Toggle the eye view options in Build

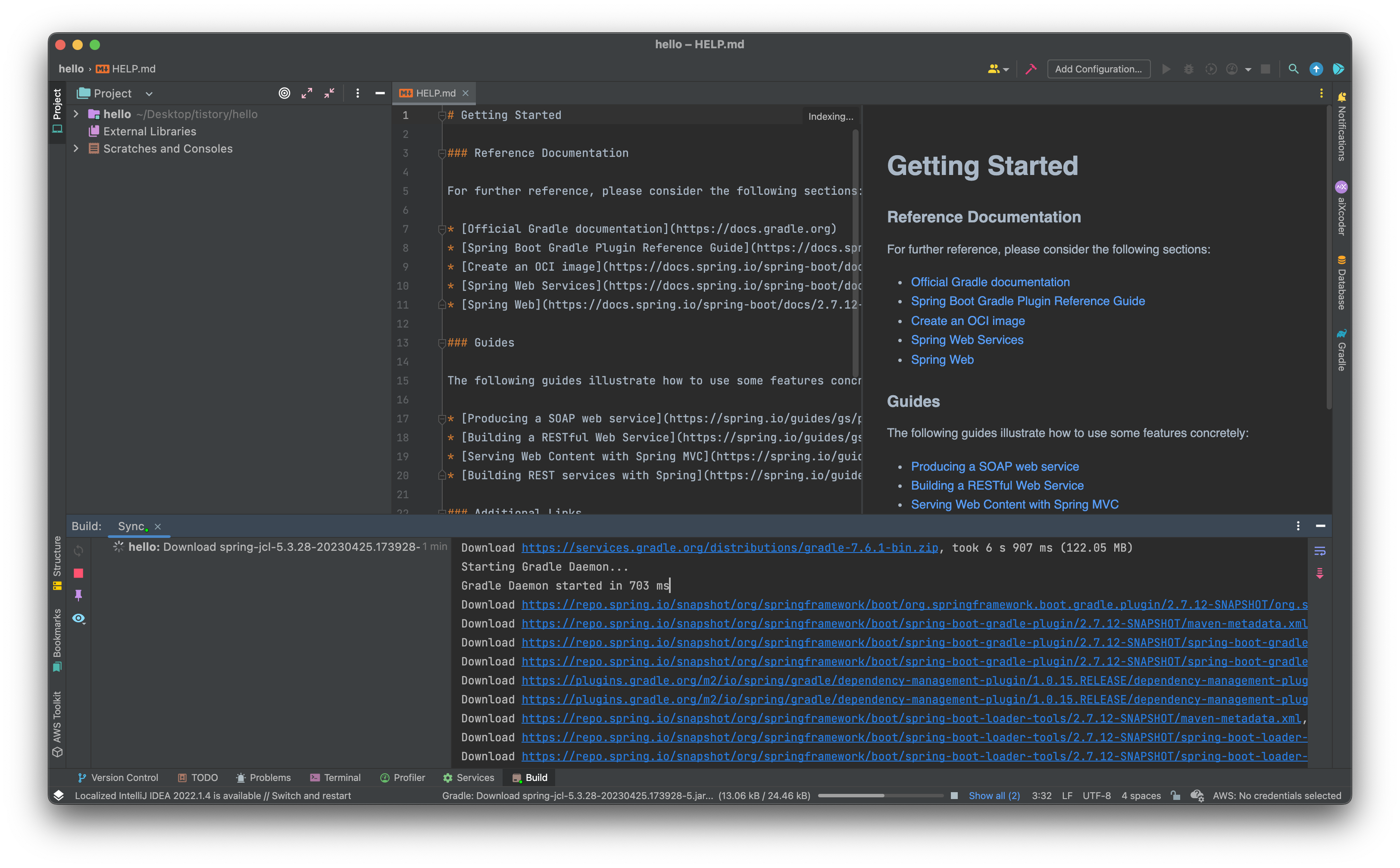click(78, 618)
